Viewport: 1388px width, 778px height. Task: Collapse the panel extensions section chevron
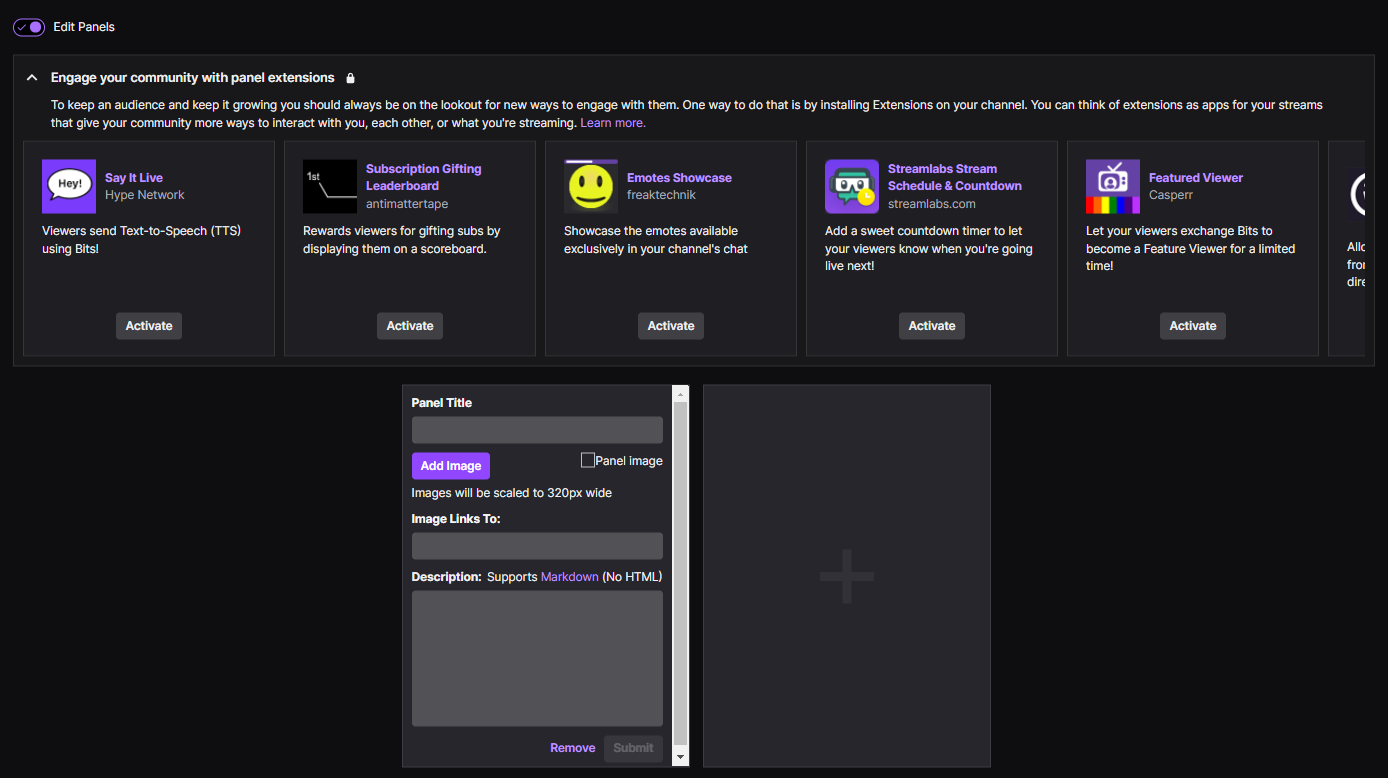point(32,78)
